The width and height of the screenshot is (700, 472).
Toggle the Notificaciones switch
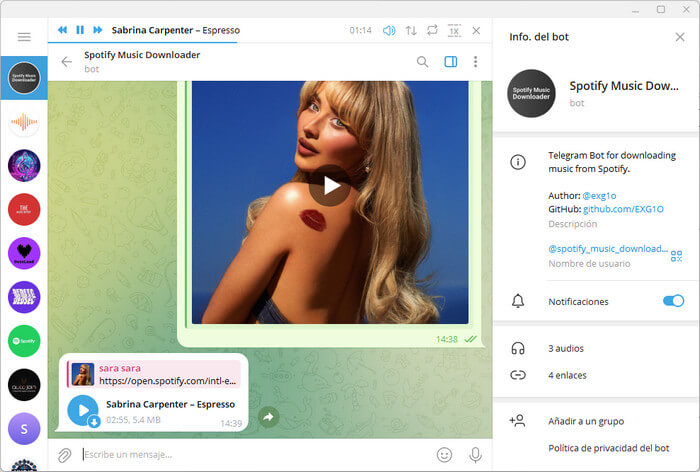click(673, 301)
